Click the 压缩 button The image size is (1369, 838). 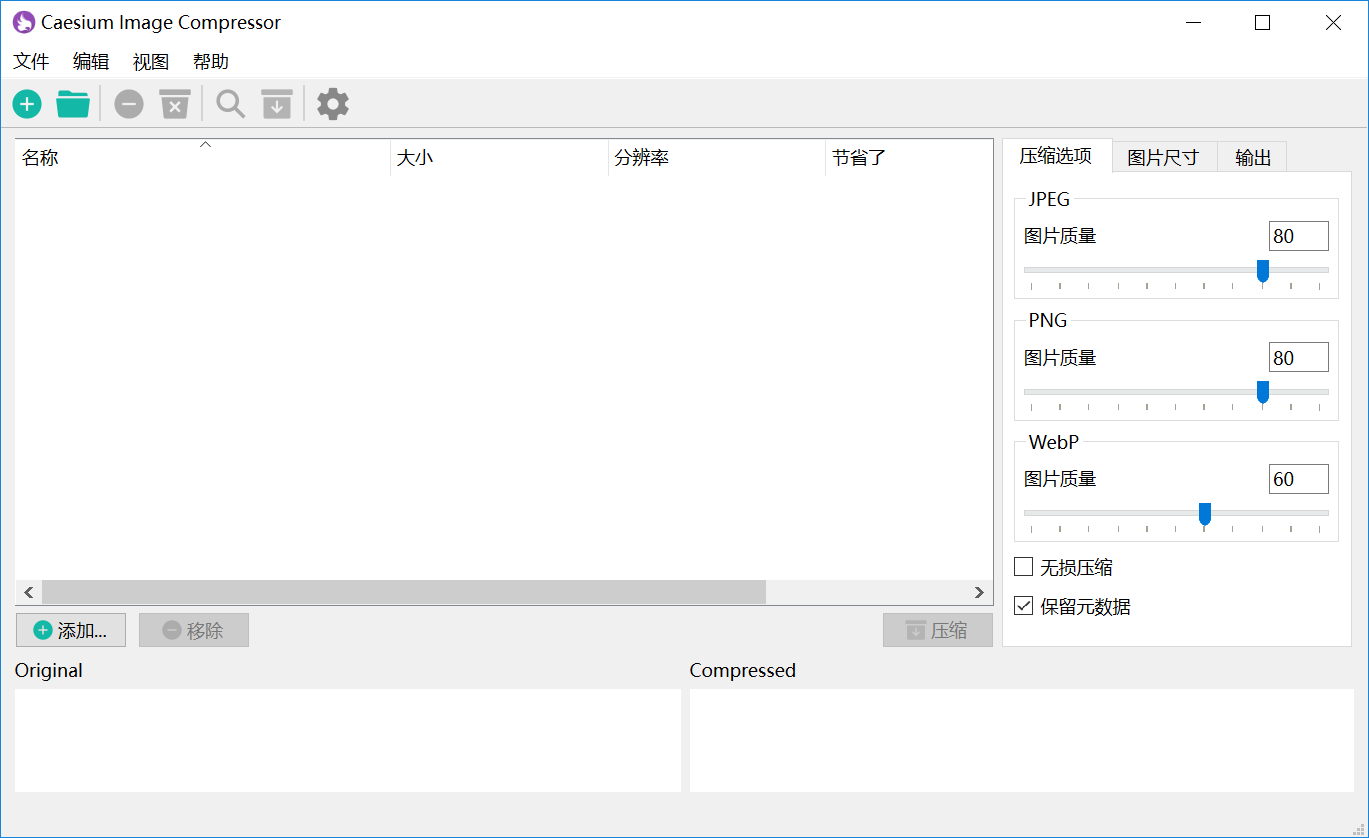pos(937,630)
